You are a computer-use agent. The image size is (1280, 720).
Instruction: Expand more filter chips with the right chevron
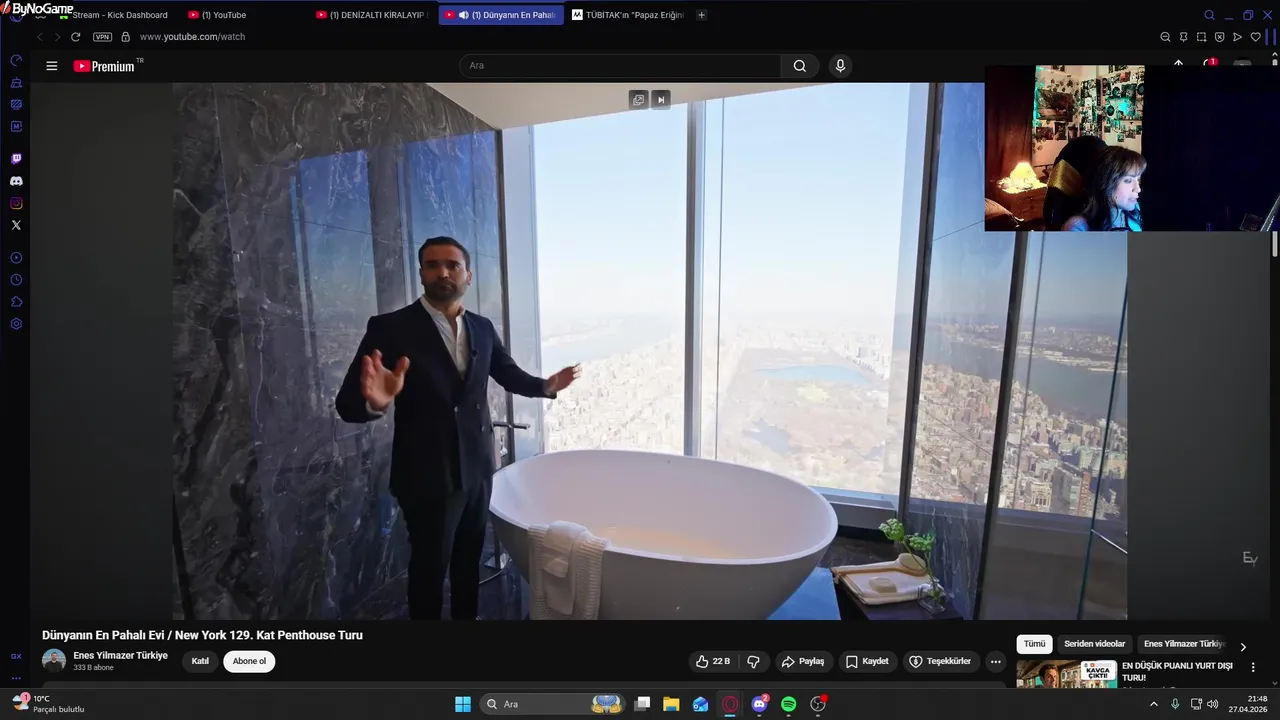(x=1243, y=646)
